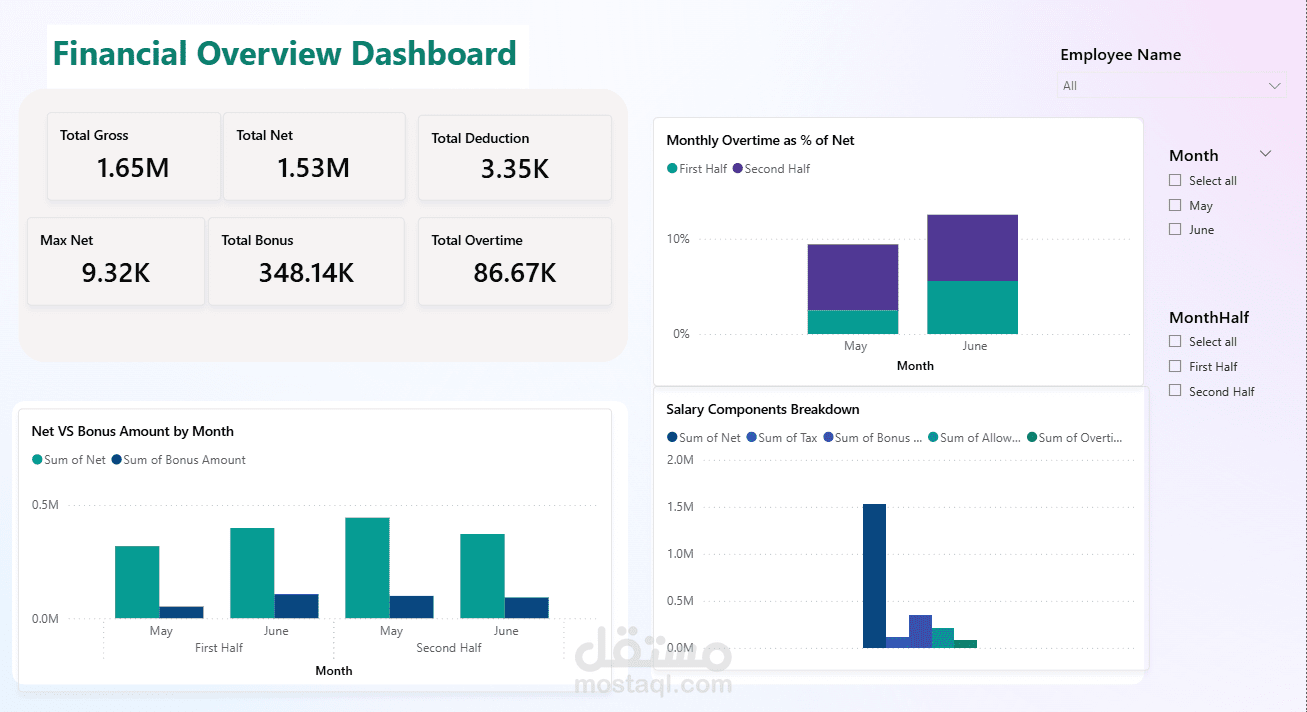1307x712 pixels.
Task: Click the 1.65M Total Gross value
Action: pyautogui.click(x=133, y=168)
